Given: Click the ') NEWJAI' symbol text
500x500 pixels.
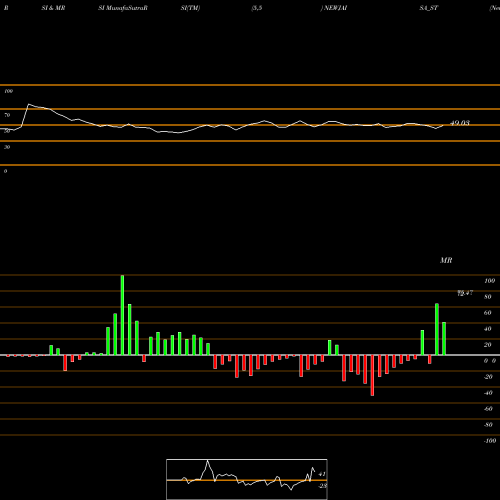Looking at the screenshot, I should [x=334, y=8].
